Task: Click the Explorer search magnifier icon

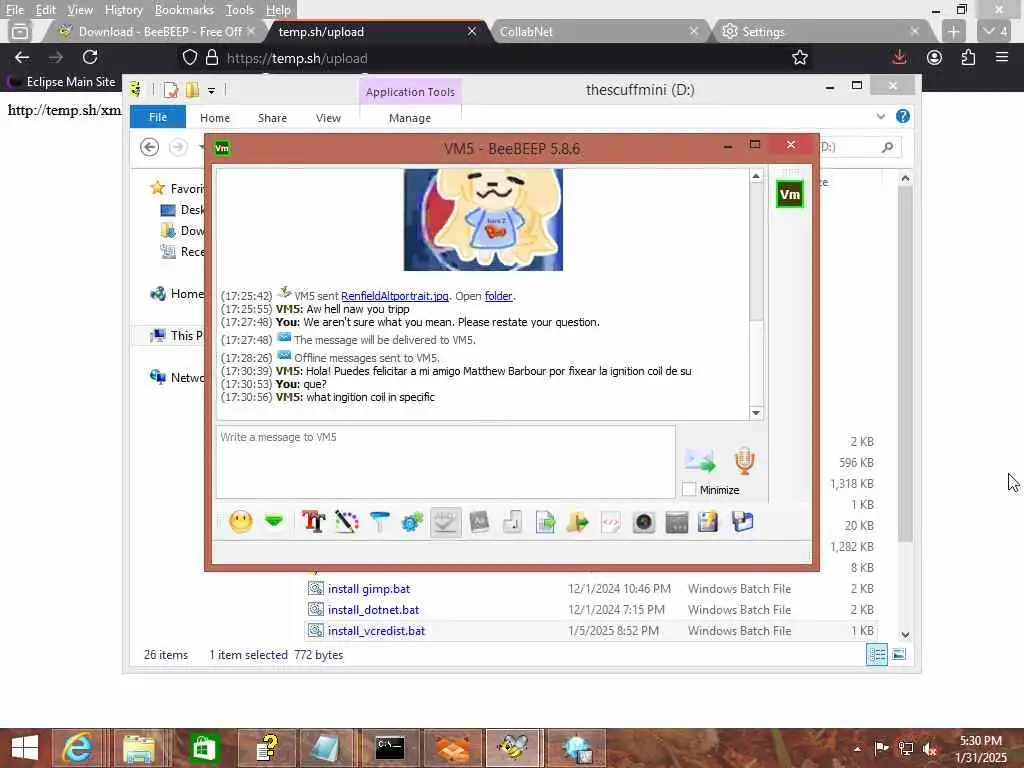Action: pos(888,148)
